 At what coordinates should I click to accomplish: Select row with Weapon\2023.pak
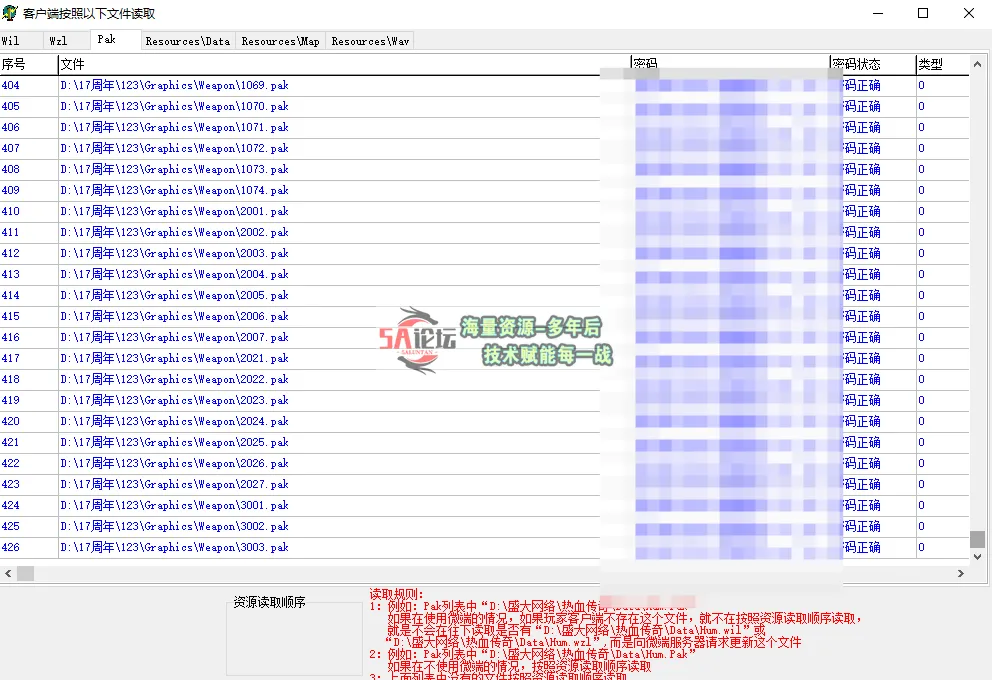[x=485, y=400]
